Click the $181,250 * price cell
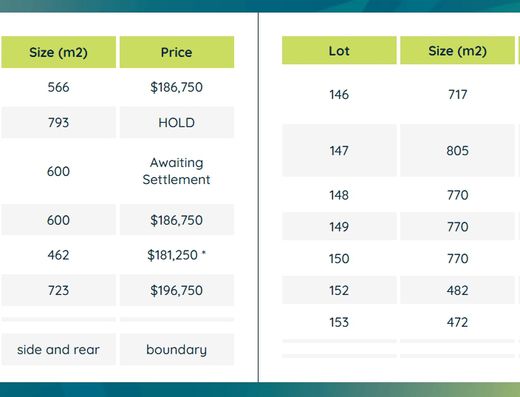Screen dimensions: 520x397 tap(177, 255)
